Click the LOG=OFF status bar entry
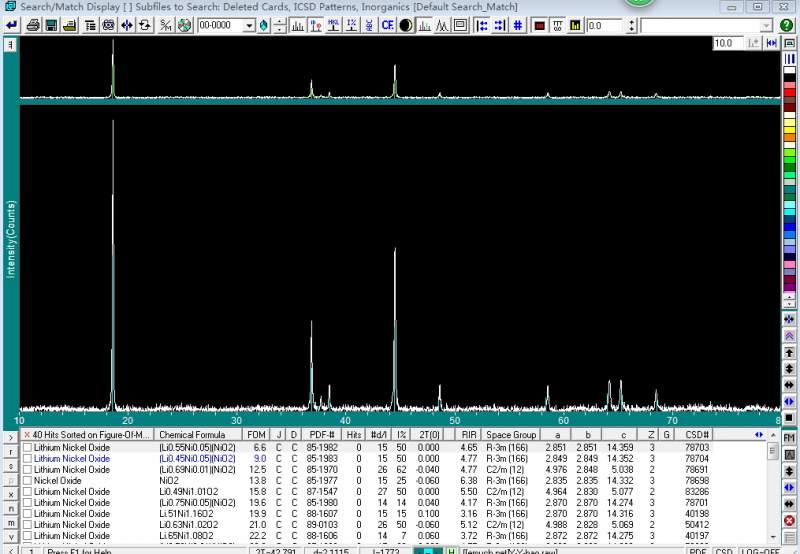Viewport: 800px width, 554px height. pyautogui.click(x=761, y=551)
